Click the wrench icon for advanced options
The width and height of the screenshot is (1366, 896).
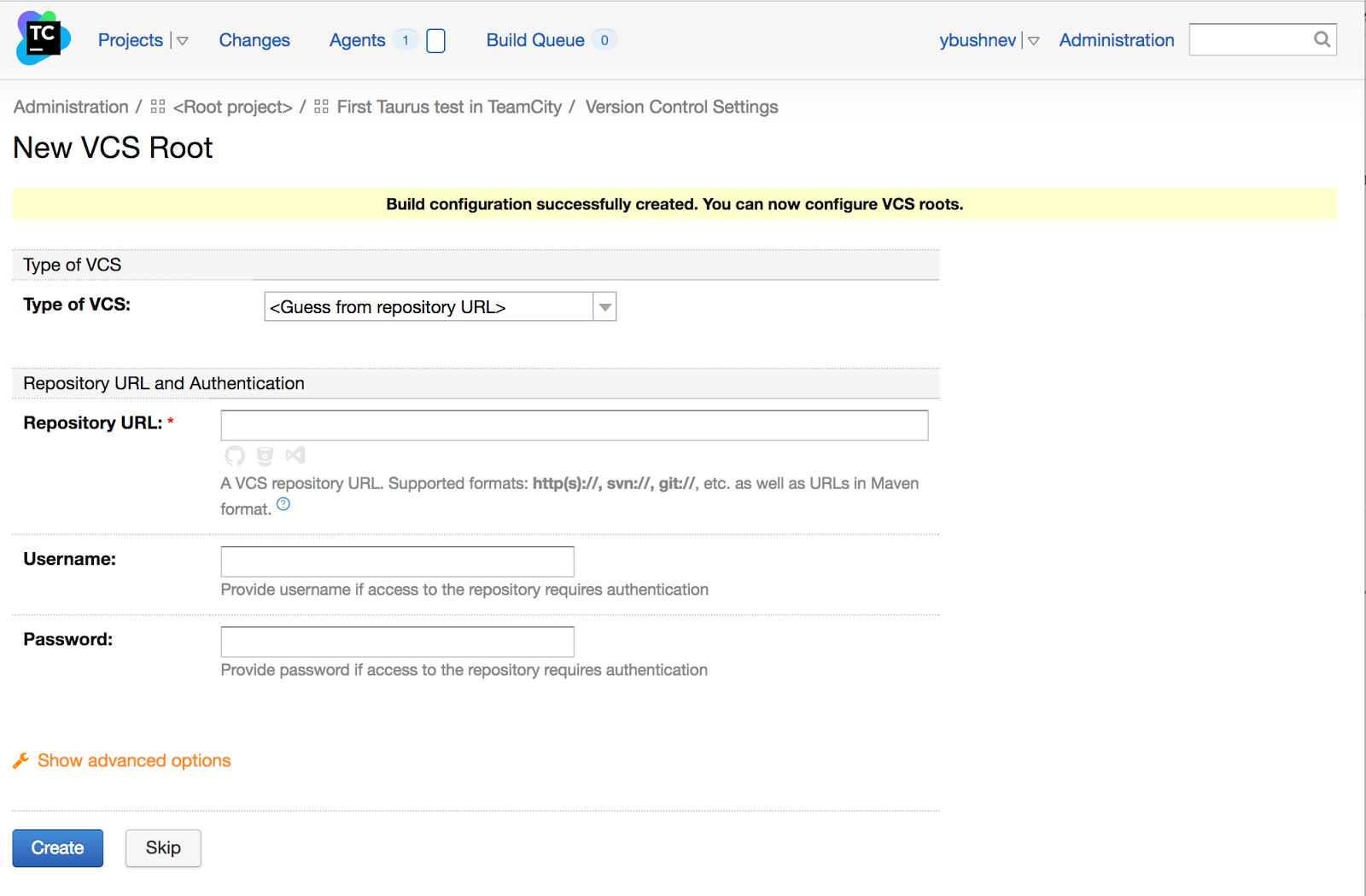(21, 760)
